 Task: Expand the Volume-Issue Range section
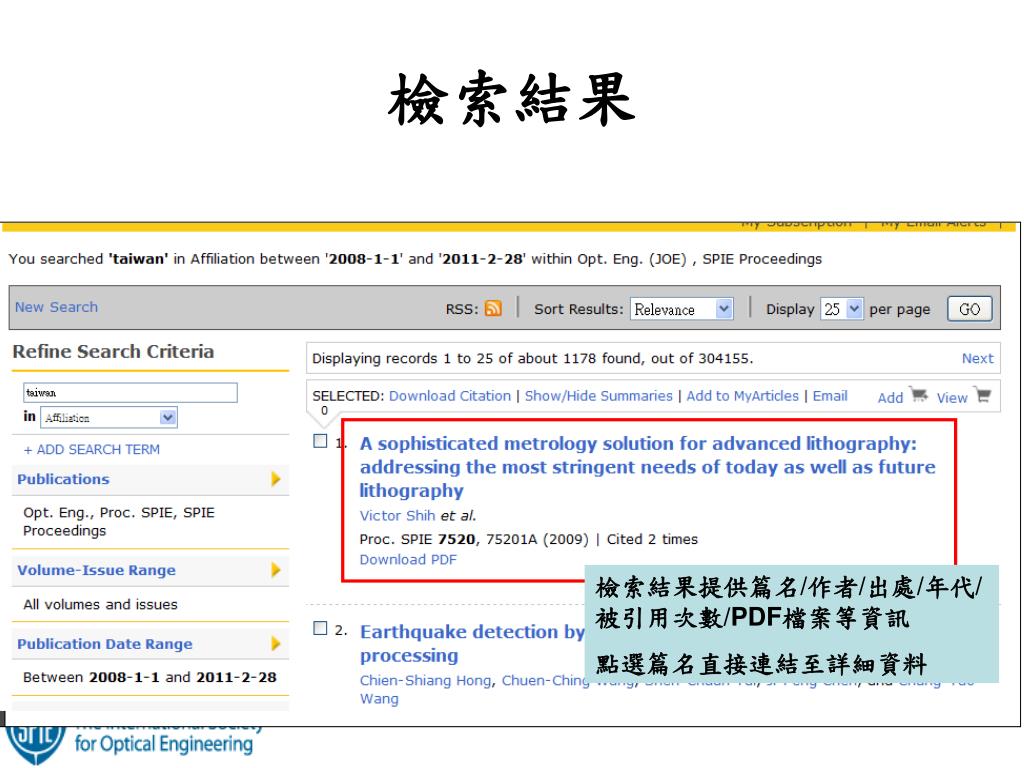click(276, 570)
